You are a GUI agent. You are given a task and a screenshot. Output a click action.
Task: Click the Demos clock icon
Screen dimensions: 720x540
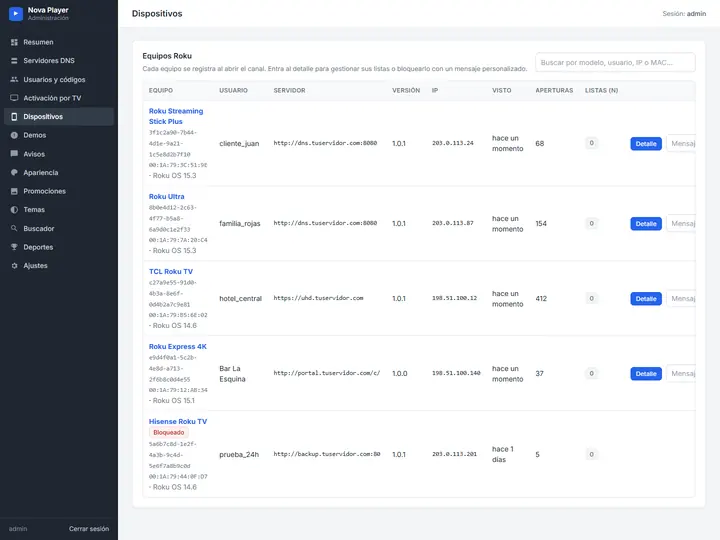click(x=14, y=135)
